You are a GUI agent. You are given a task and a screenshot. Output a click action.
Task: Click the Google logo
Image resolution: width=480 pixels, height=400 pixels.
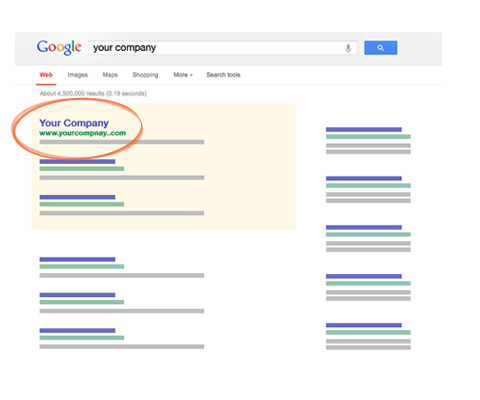59,48
